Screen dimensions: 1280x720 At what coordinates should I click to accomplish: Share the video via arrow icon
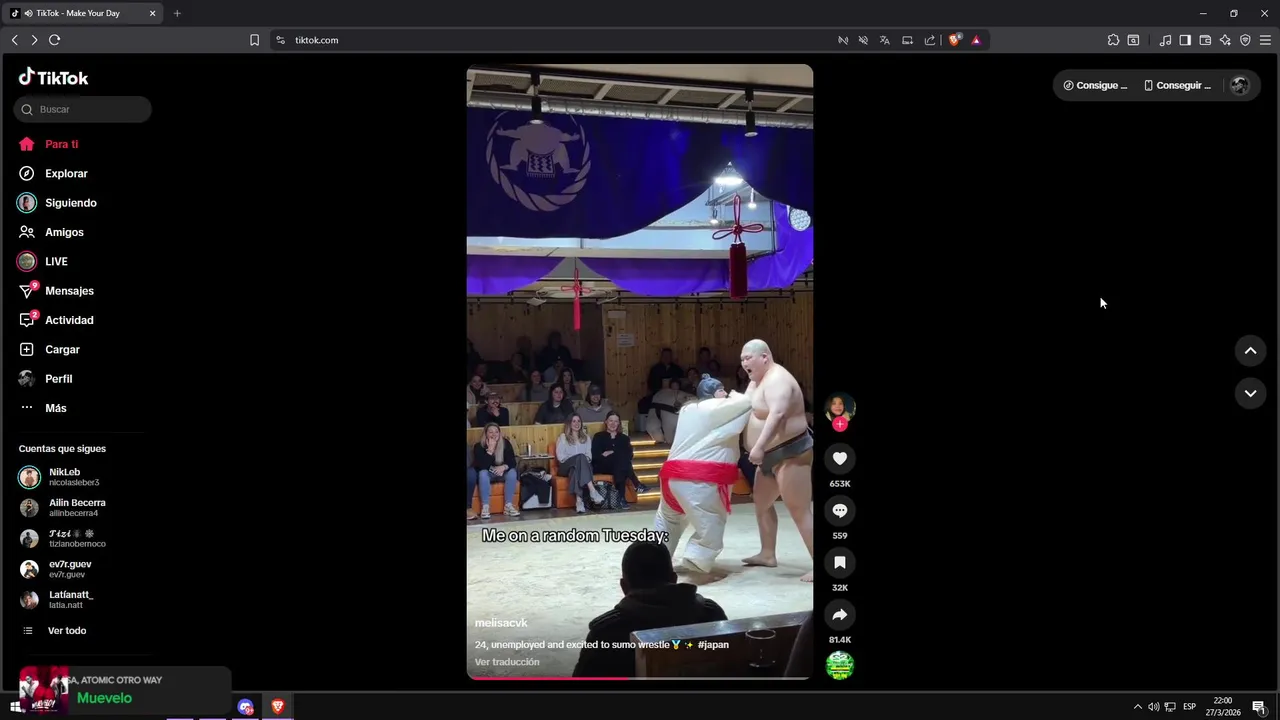coord(840,615)
